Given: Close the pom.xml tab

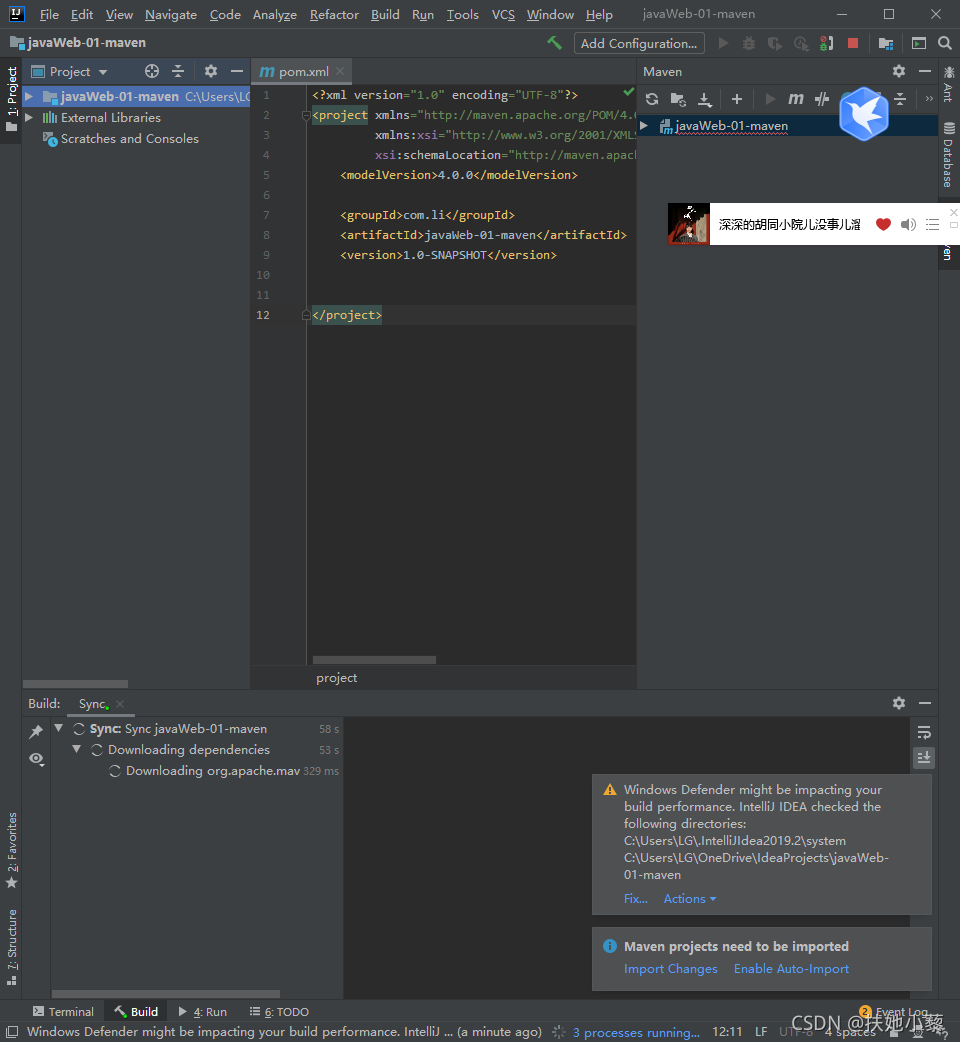Looking at the screenshot, I should click(x=340, y=70).
